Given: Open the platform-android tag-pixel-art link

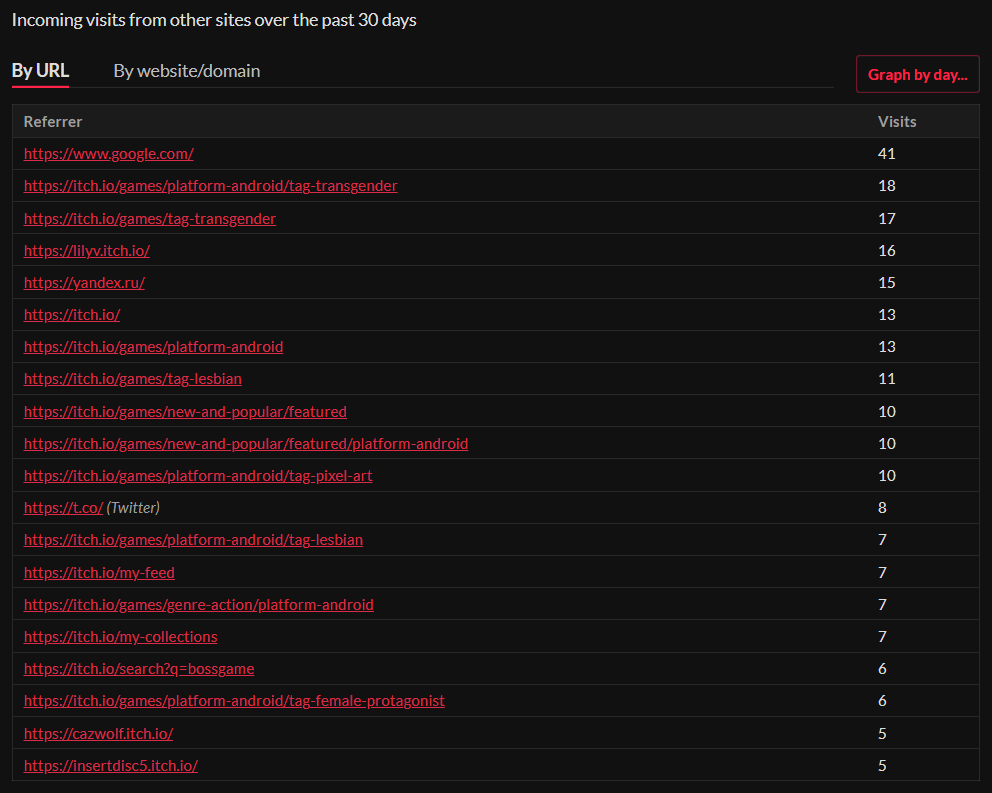Looking at the screenshot, I should click(x=198, y=475).
